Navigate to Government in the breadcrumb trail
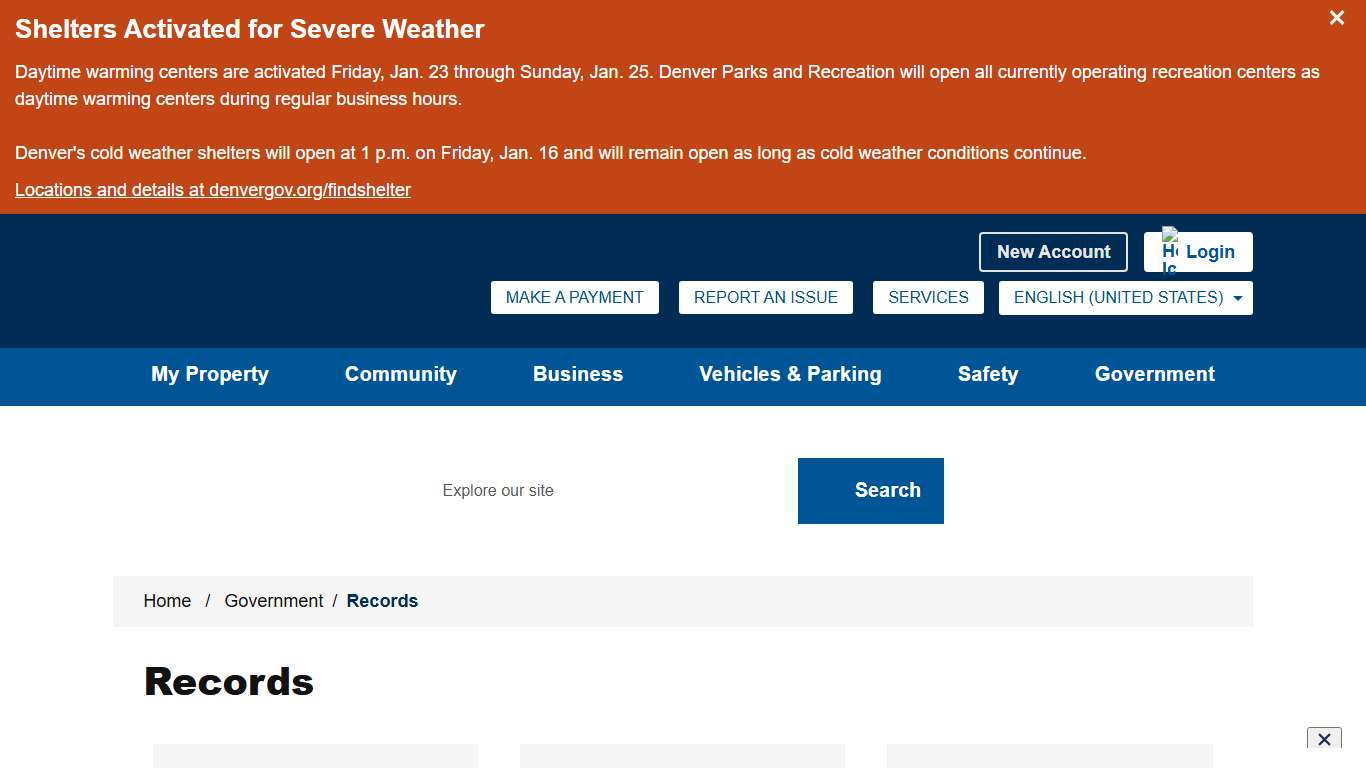Image resolution: width=1366 pixels, height=768 pixels. [274, 601]
